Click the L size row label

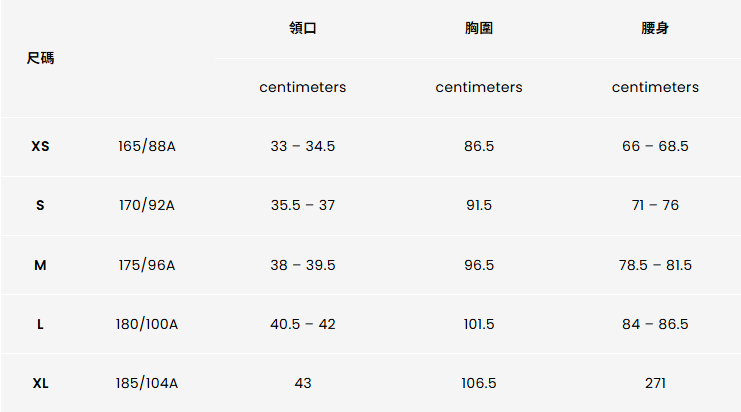[x=40, y=324]
